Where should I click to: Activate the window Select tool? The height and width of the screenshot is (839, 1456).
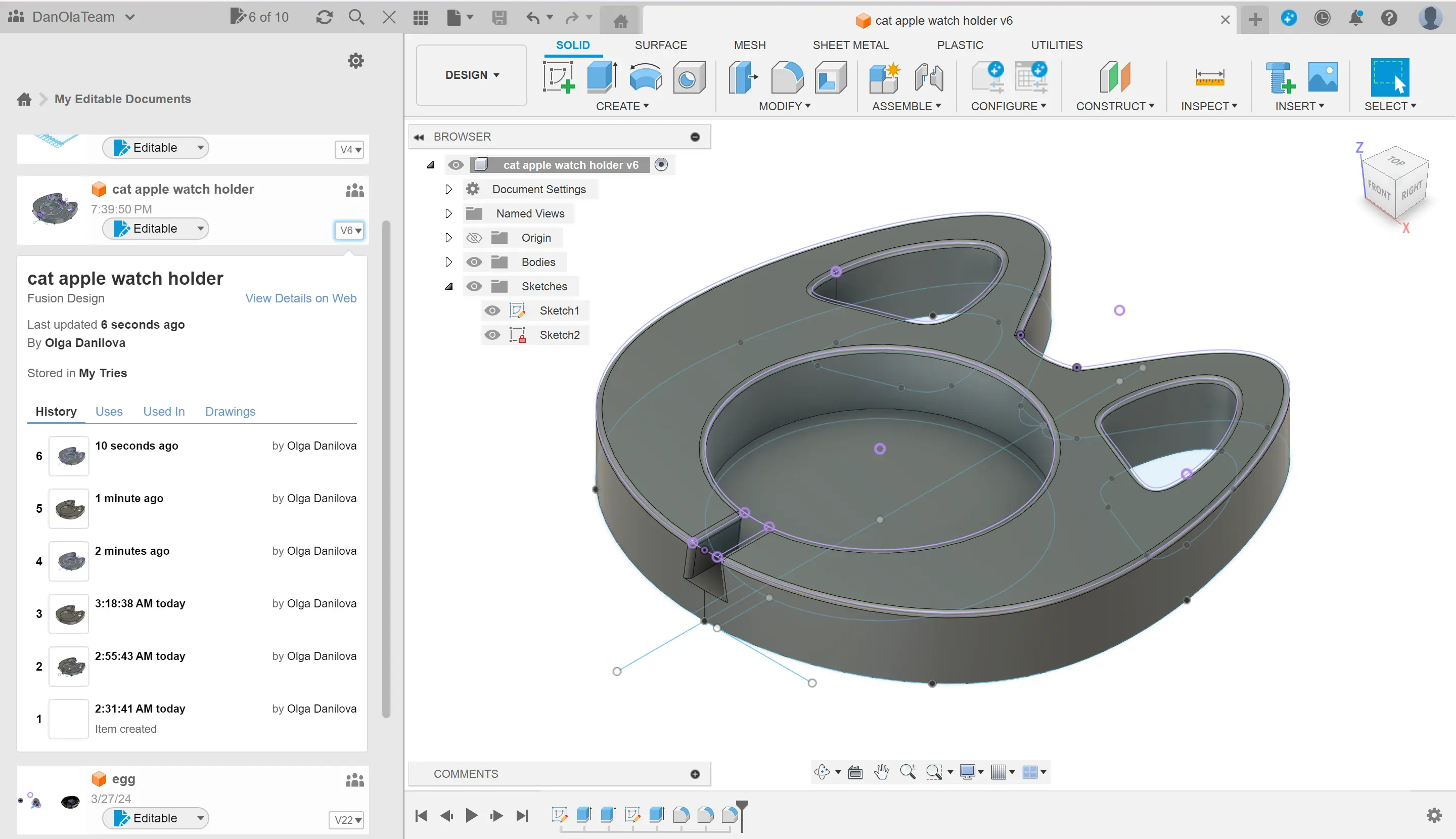[1390, 77]
